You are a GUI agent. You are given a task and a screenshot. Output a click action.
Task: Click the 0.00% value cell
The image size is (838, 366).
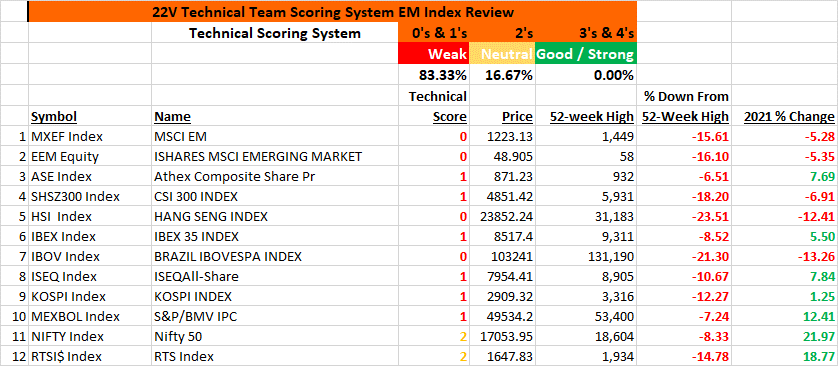pos(586,75)
